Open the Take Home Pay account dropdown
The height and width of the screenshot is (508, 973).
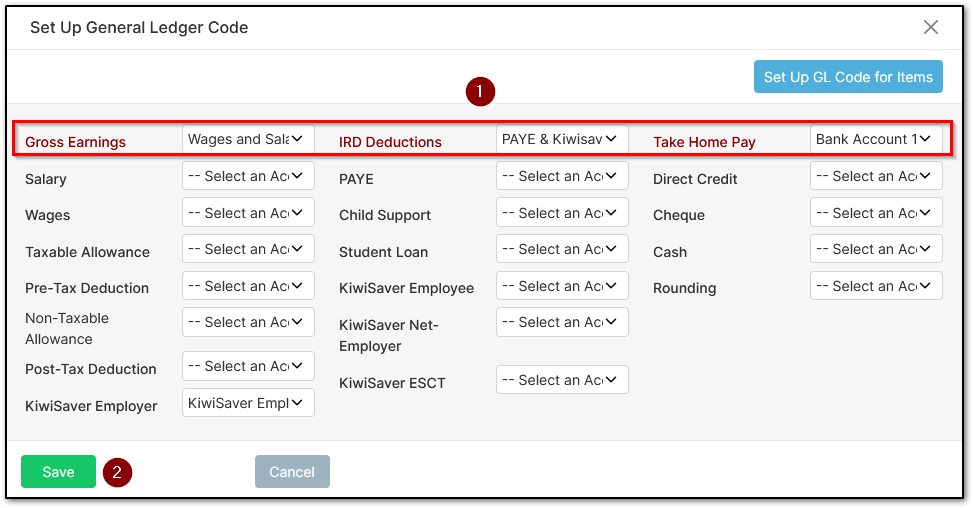(876, 139)
